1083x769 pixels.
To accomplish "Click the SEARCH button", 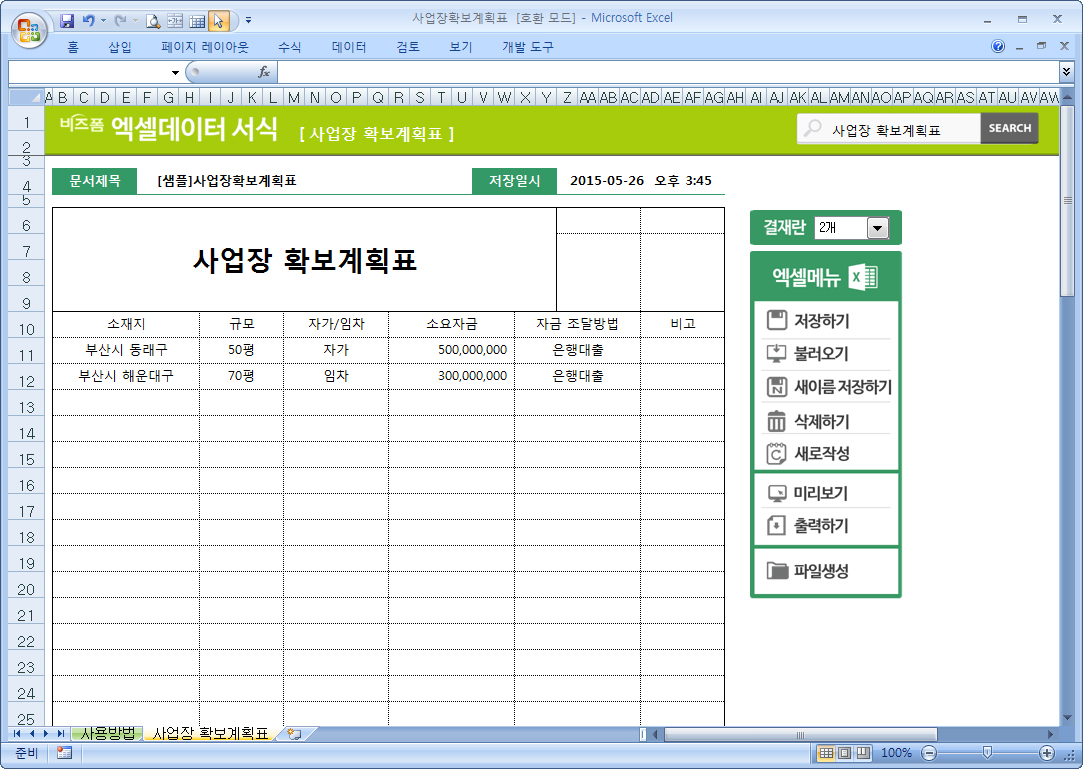I will pyautogui.click(x=1009, y=128).
